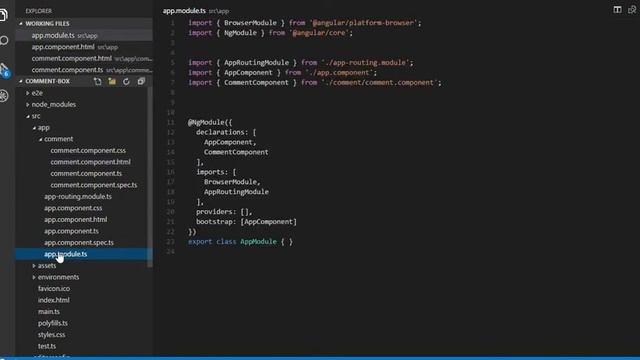Open favicon.ico file
The width and height of the screenshot is (640, 360).
(54, 289)
